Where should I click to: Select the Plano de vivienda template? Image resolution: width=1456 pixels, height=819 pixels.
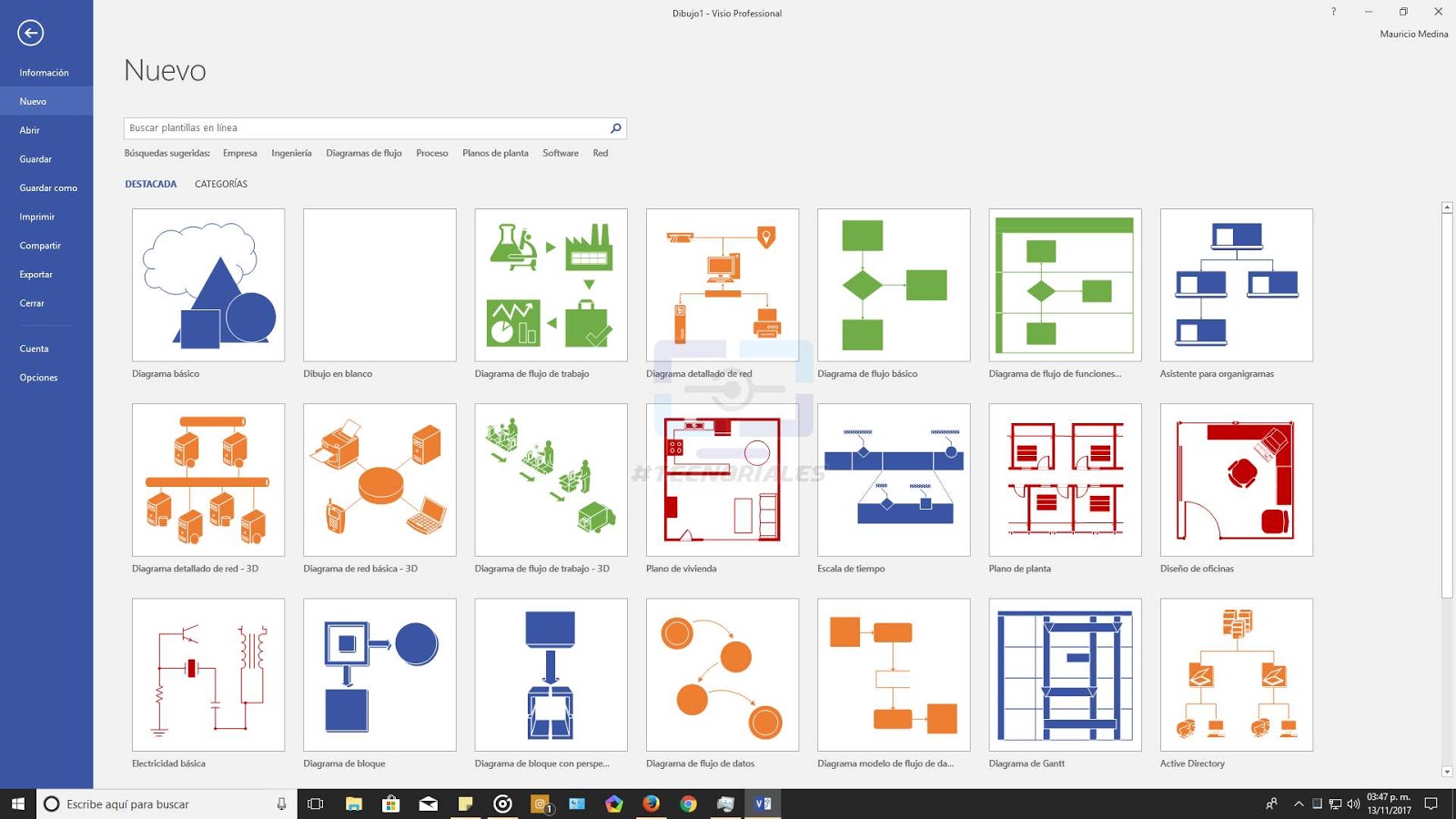click(722, 480)
